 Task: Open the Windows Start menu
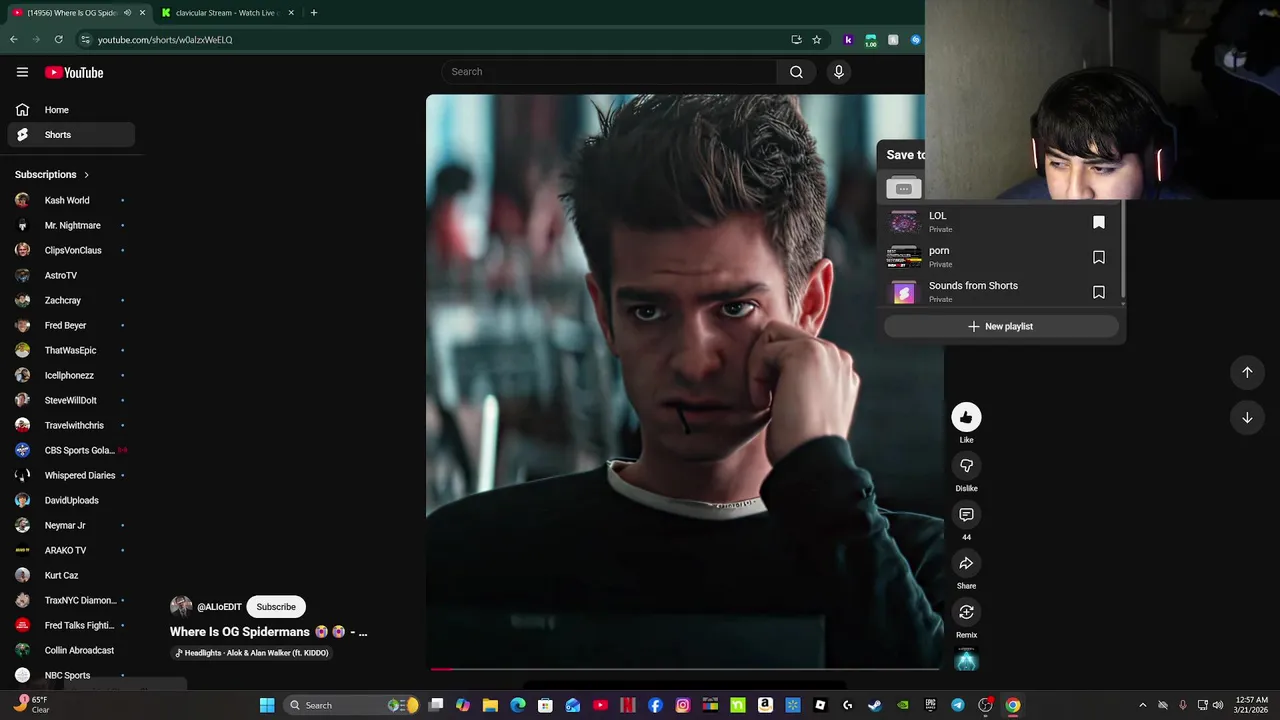pos(267,705)
